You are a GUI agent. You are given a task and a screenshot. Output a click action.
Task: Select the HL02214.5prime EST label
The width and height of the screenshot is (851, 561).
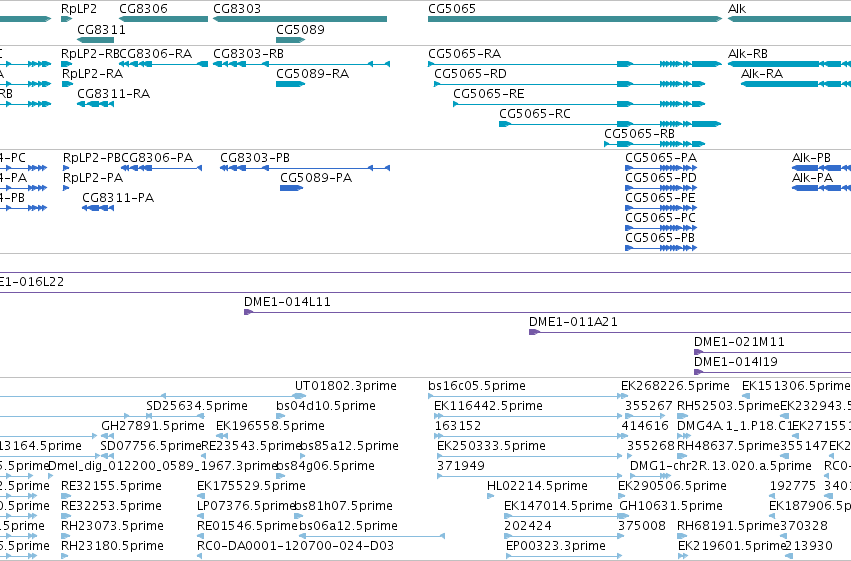[x=537, y=487]
